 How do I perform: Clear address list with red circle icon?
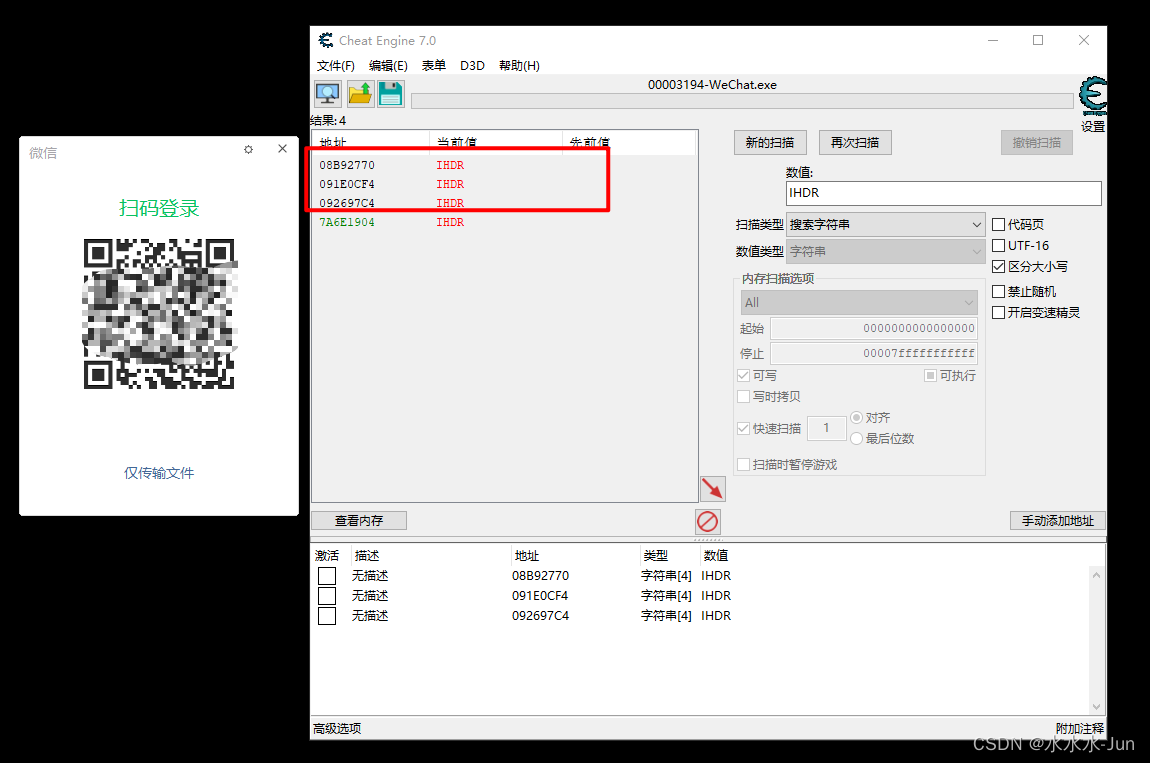point(708,522)
